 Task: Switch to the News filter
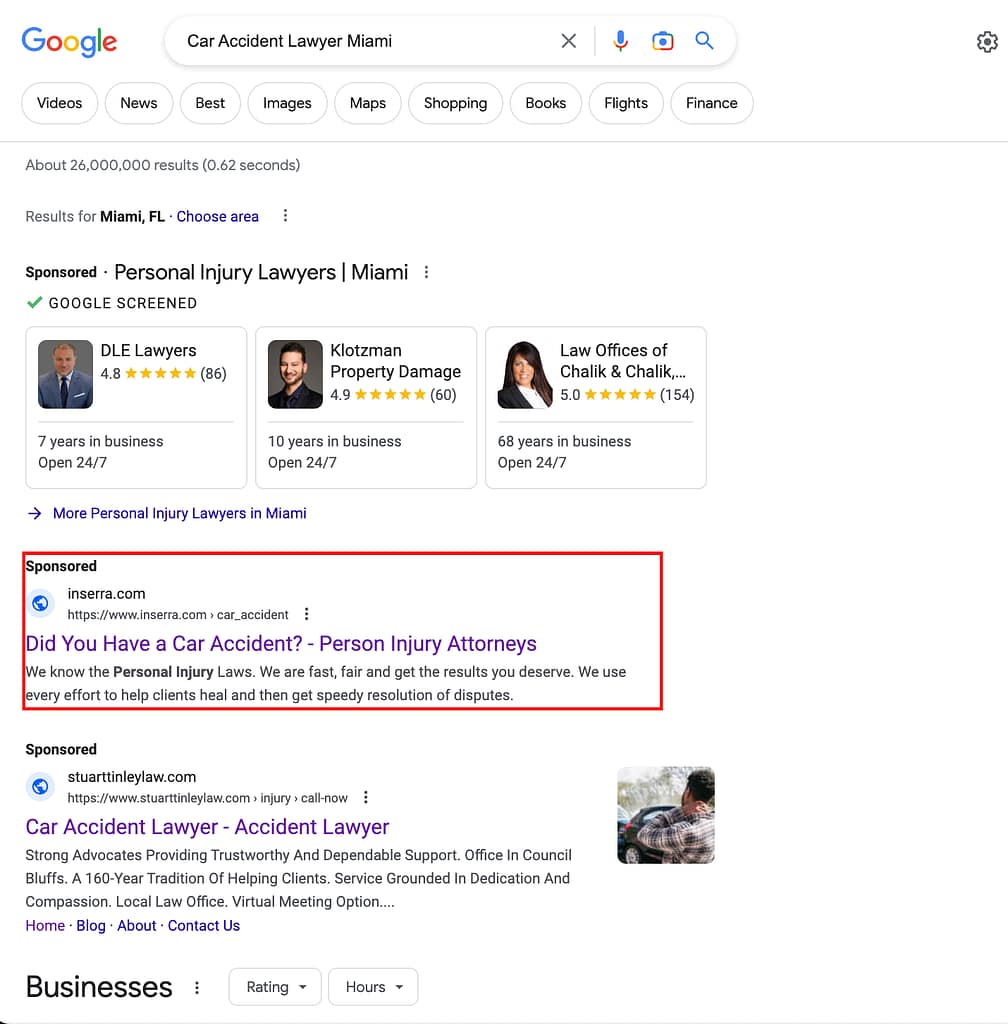point(138,103)
